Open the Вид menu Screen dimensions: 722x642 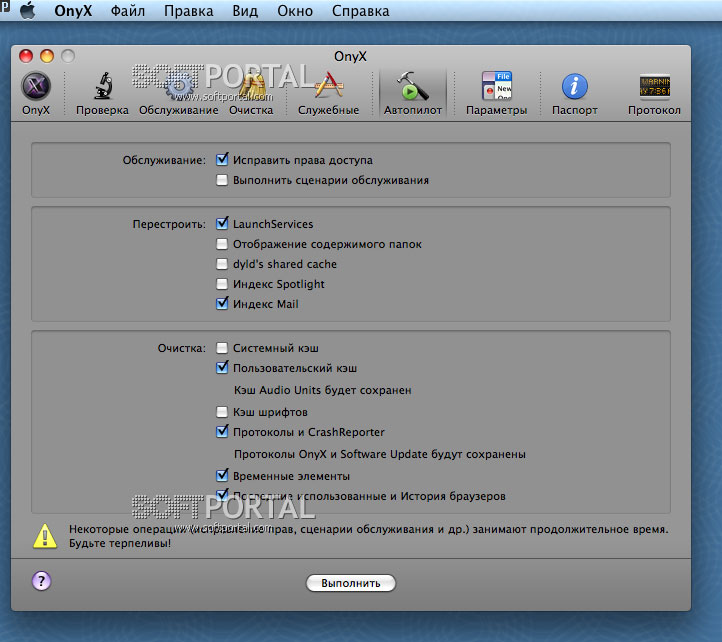pos(245,11)
